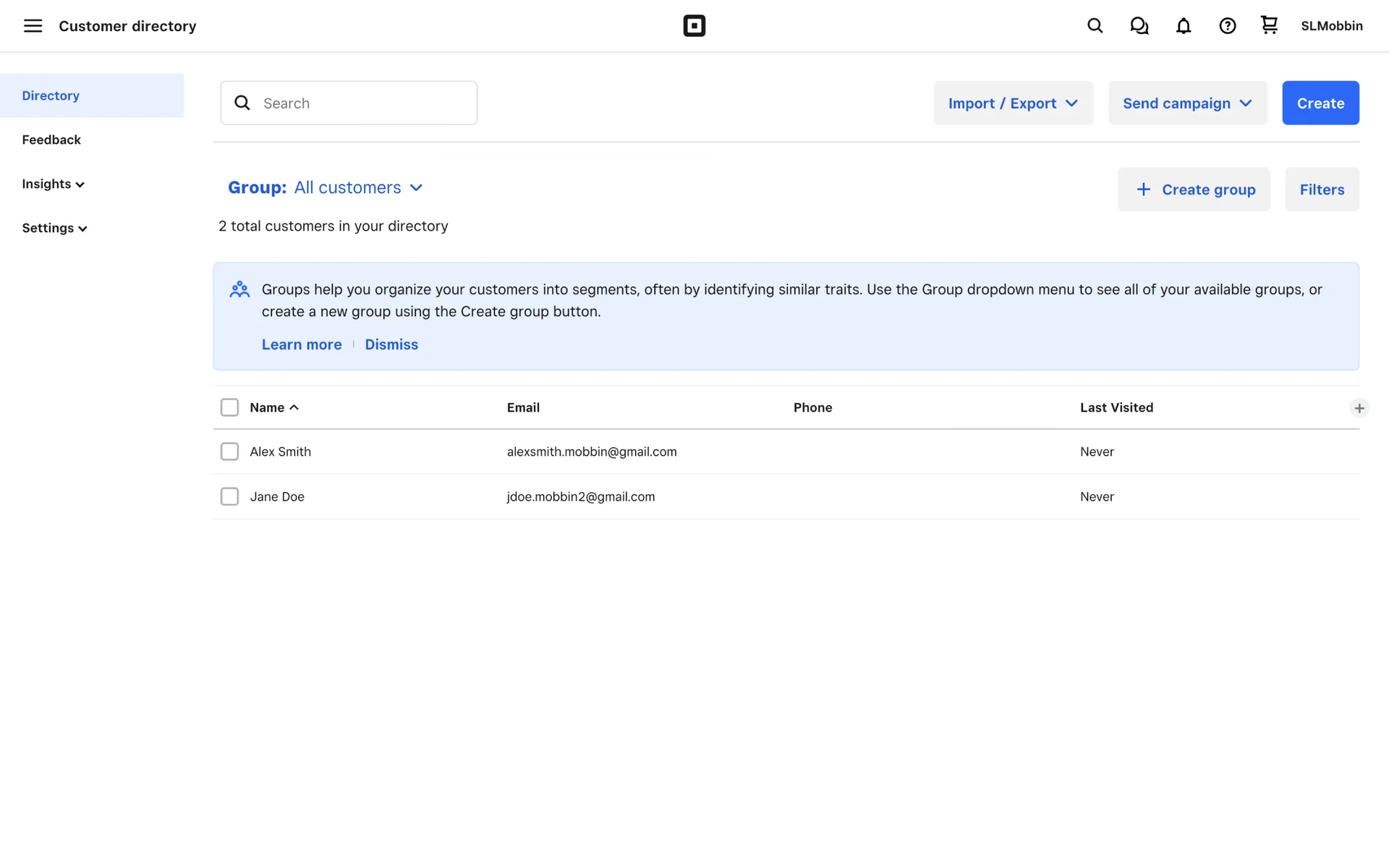Expand the Insights sidebar section
This screenshot has width=1389, height=868.
pyautogui.click(x=53, y=184)
